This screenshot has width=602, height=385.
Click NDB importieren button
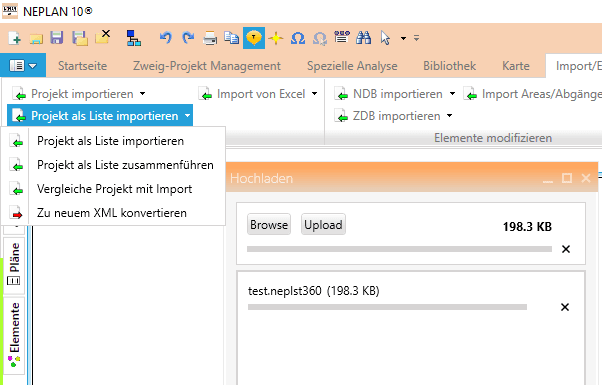389,94
